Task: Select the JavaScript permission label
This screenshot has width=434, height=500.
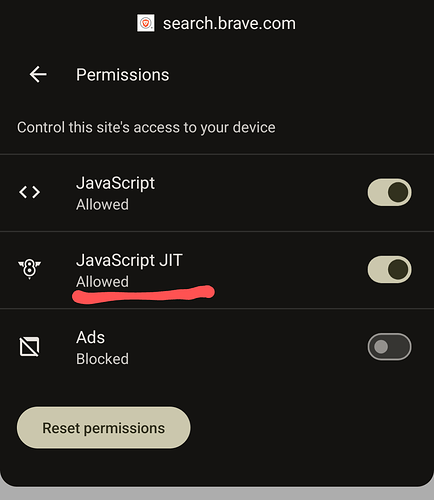Action: [115, 183]
